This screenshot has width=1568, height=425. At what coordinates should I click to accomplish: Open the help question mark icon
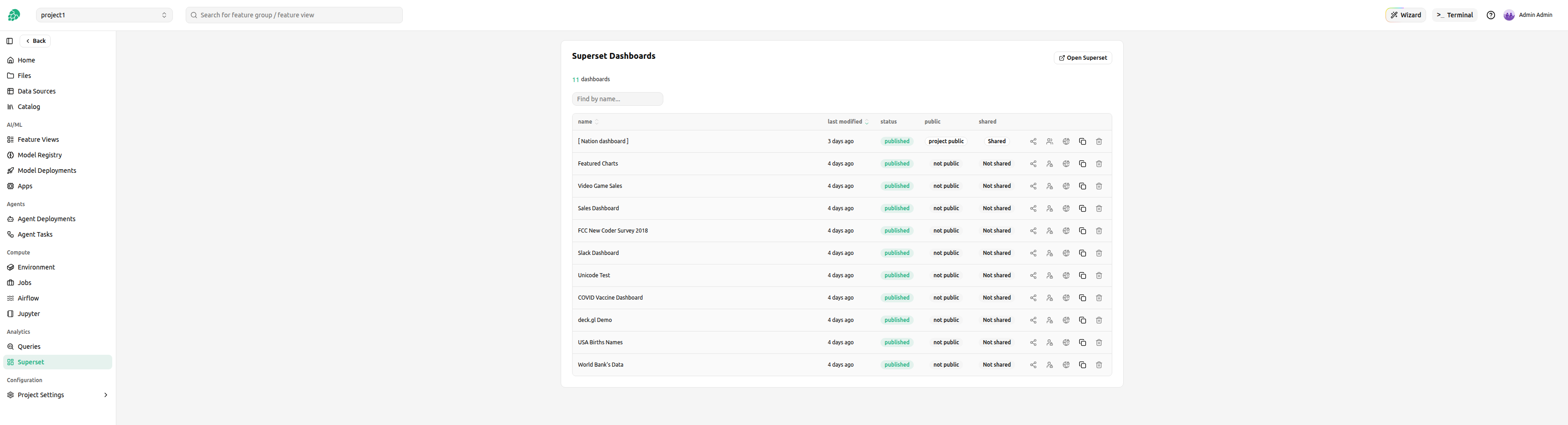[1490, 15]
